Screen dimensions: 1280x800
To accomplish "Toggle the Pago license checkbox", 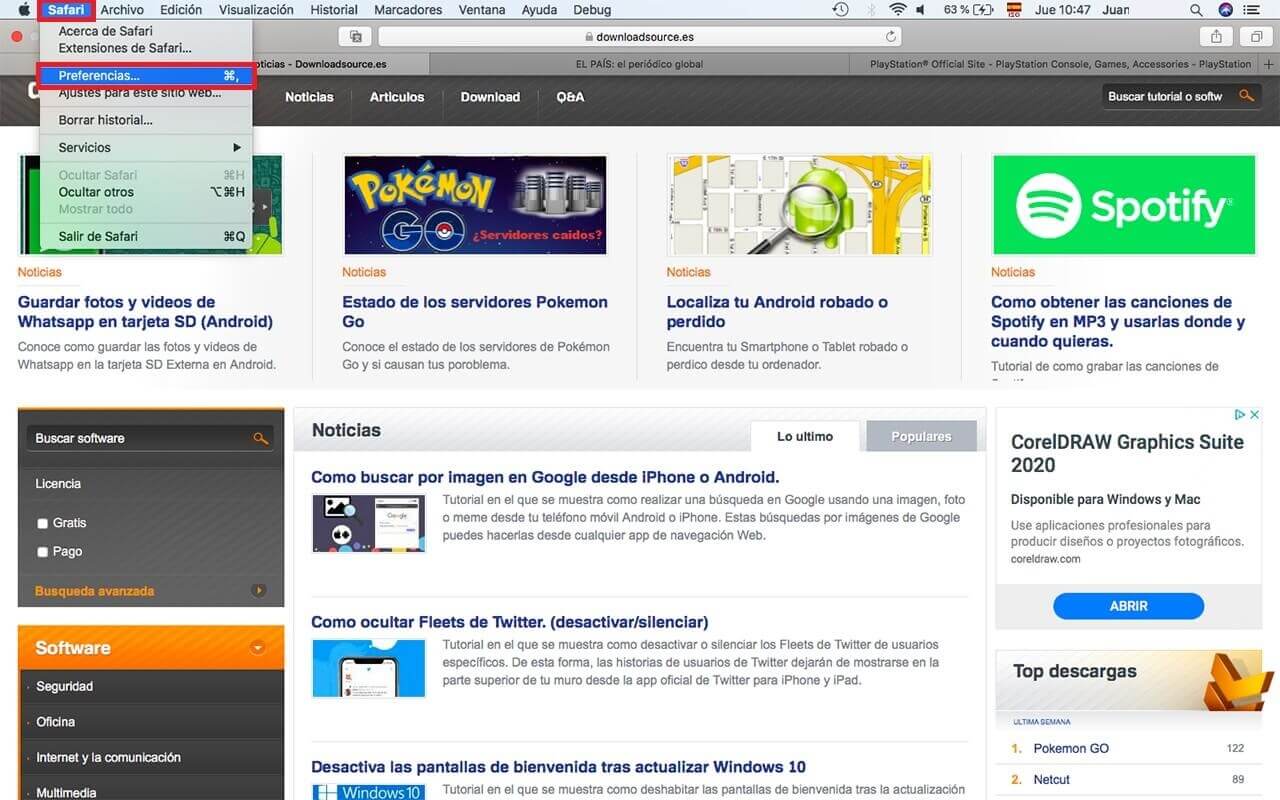I will [x=42, y=552].
